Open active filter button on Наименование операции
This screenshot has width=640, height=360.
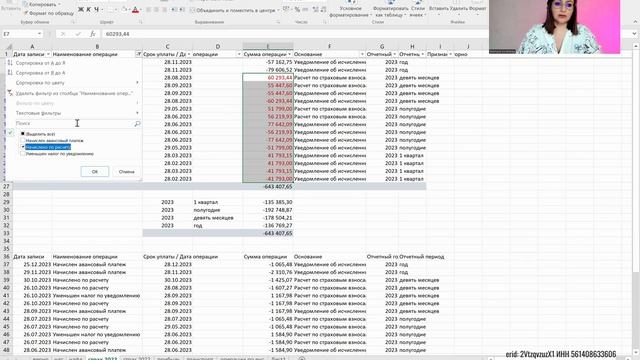(x=138, y=54)
